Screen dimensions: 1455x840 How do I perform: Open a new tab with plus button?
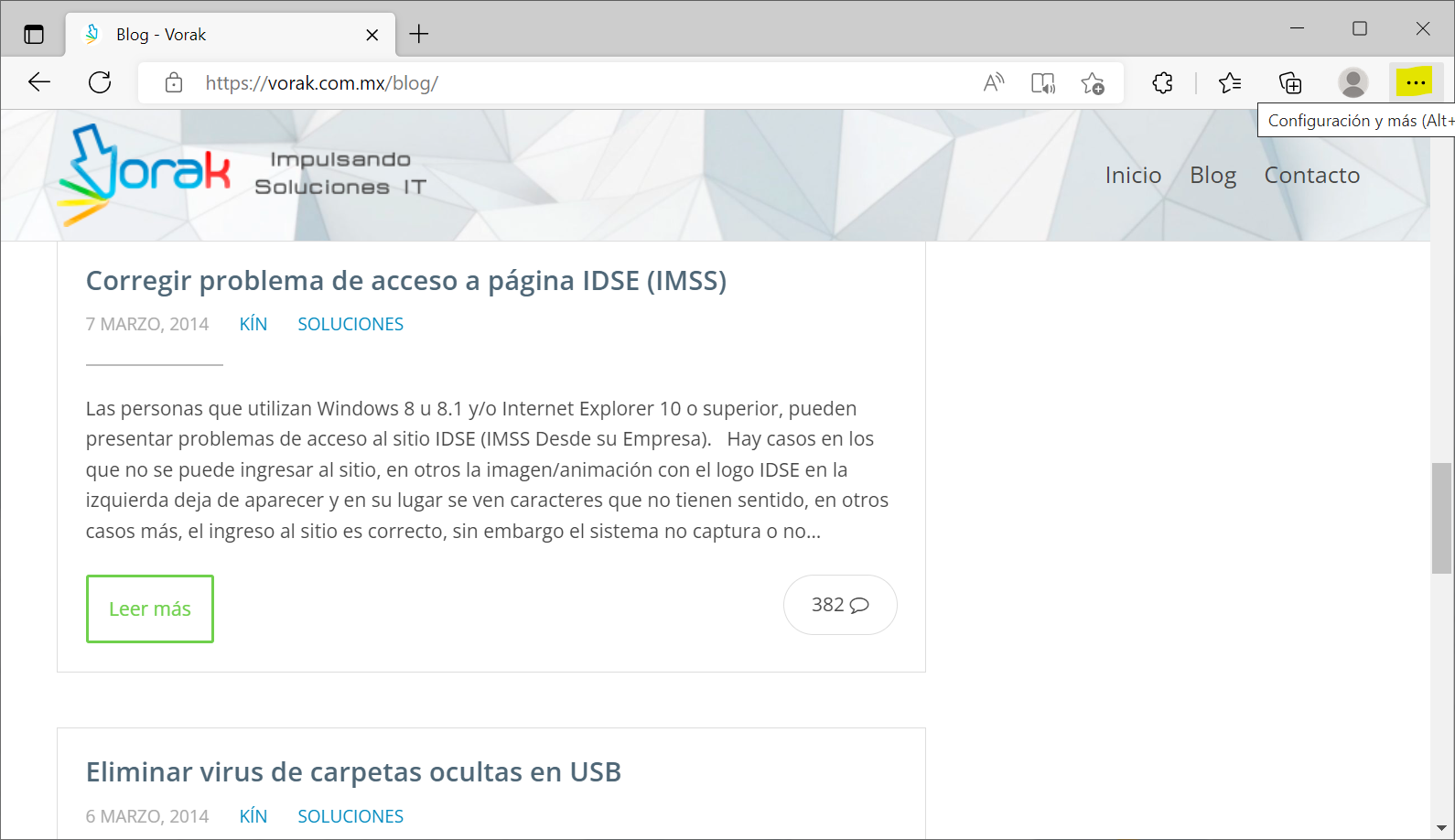[419, 35]
